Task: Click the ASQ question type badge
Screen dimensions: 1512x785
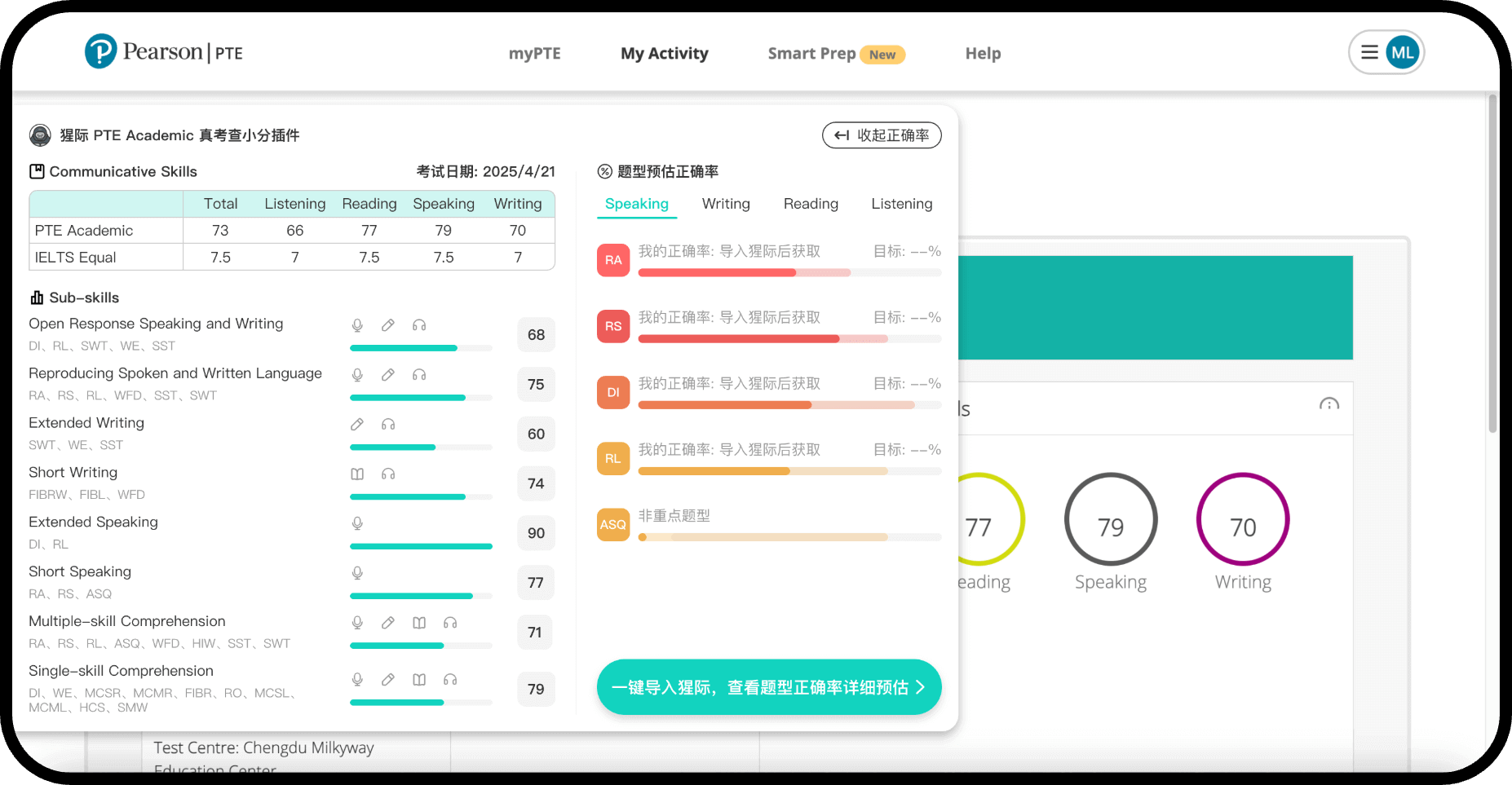Action: pyautogui.click(x=613, y=524)
